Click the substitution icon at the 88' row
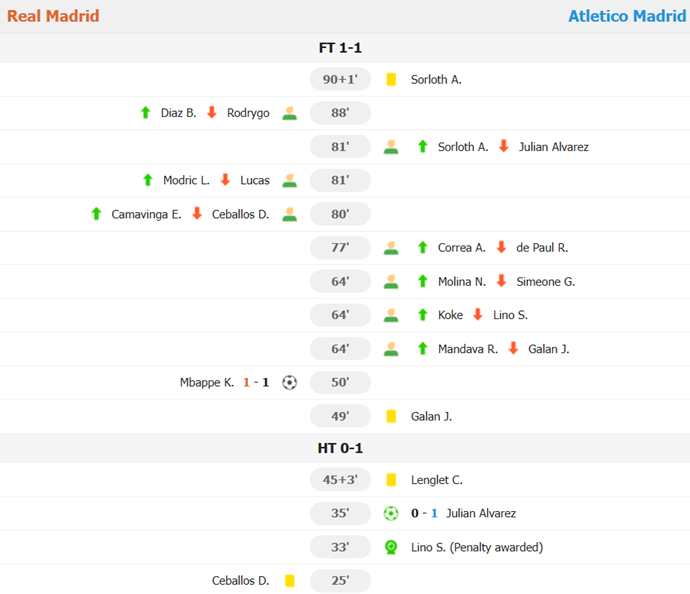Viewport: 690px width, 594px height. pos(289,113)
